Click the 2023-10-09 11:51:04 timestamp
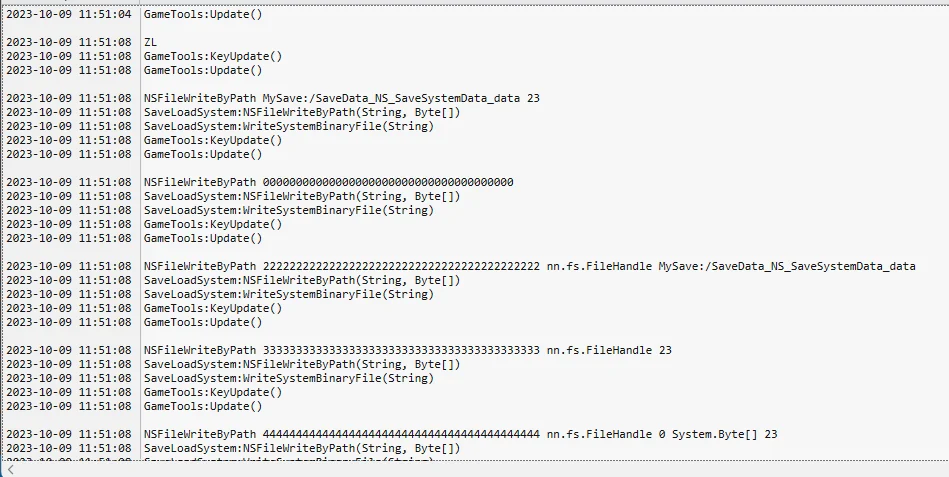Screen dimensions: 949x477 (x=68, y=15)
